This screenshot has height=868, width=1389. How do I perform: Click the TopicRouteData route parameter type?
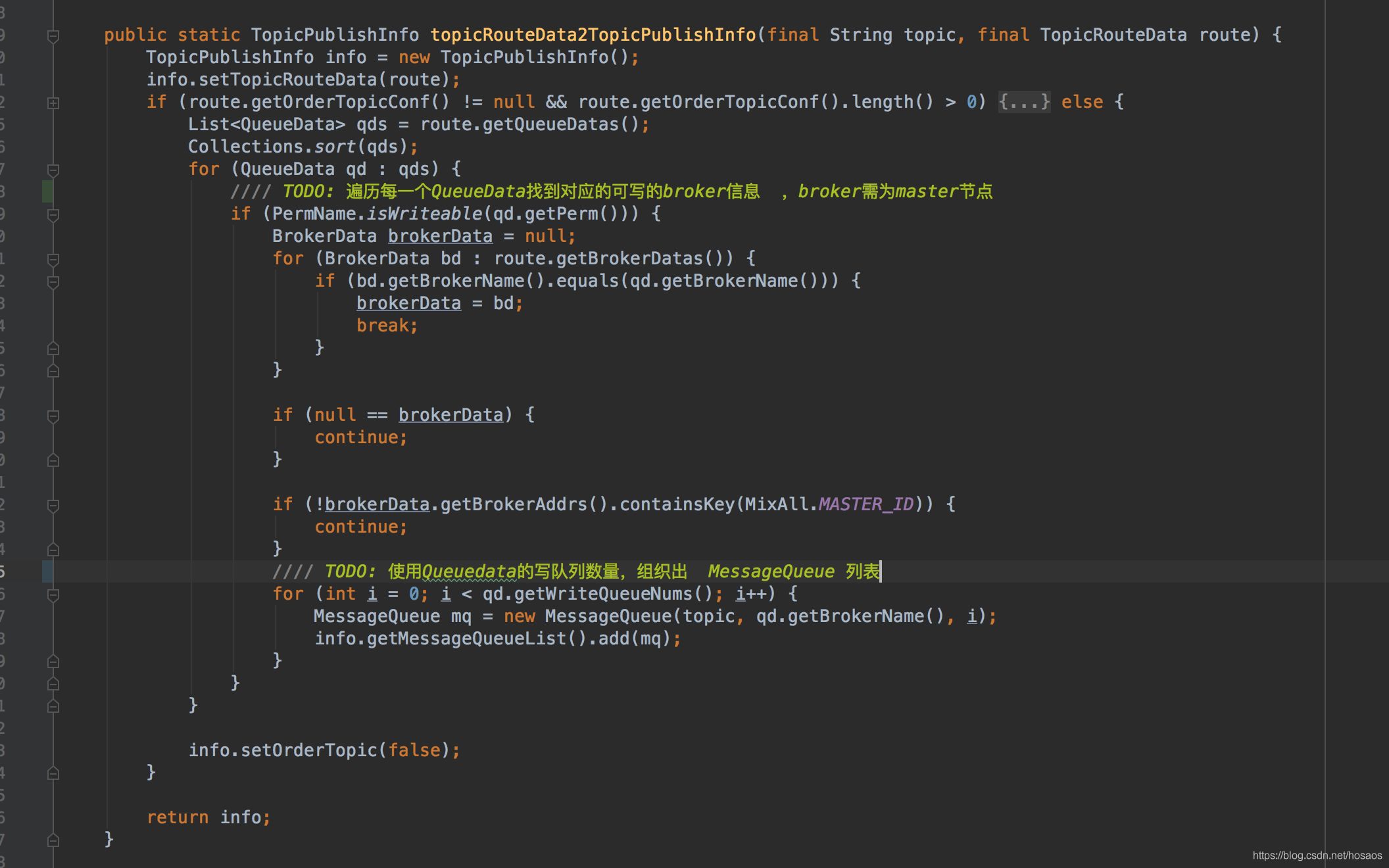tap(1113, 35)
